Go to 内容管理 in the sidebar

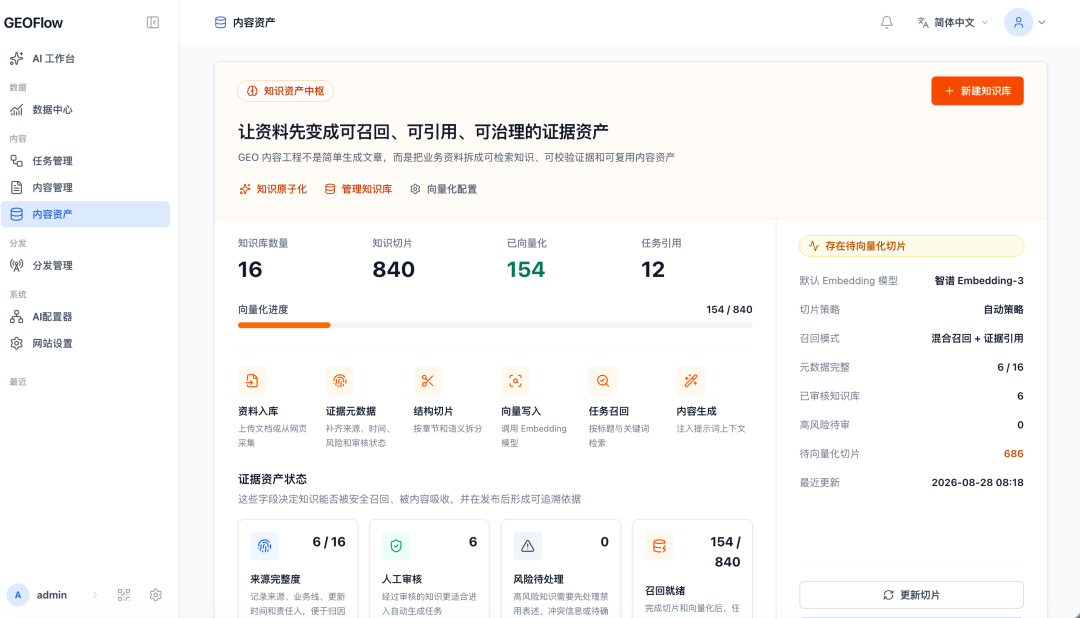pyautogui.click(x=85, y=187)
